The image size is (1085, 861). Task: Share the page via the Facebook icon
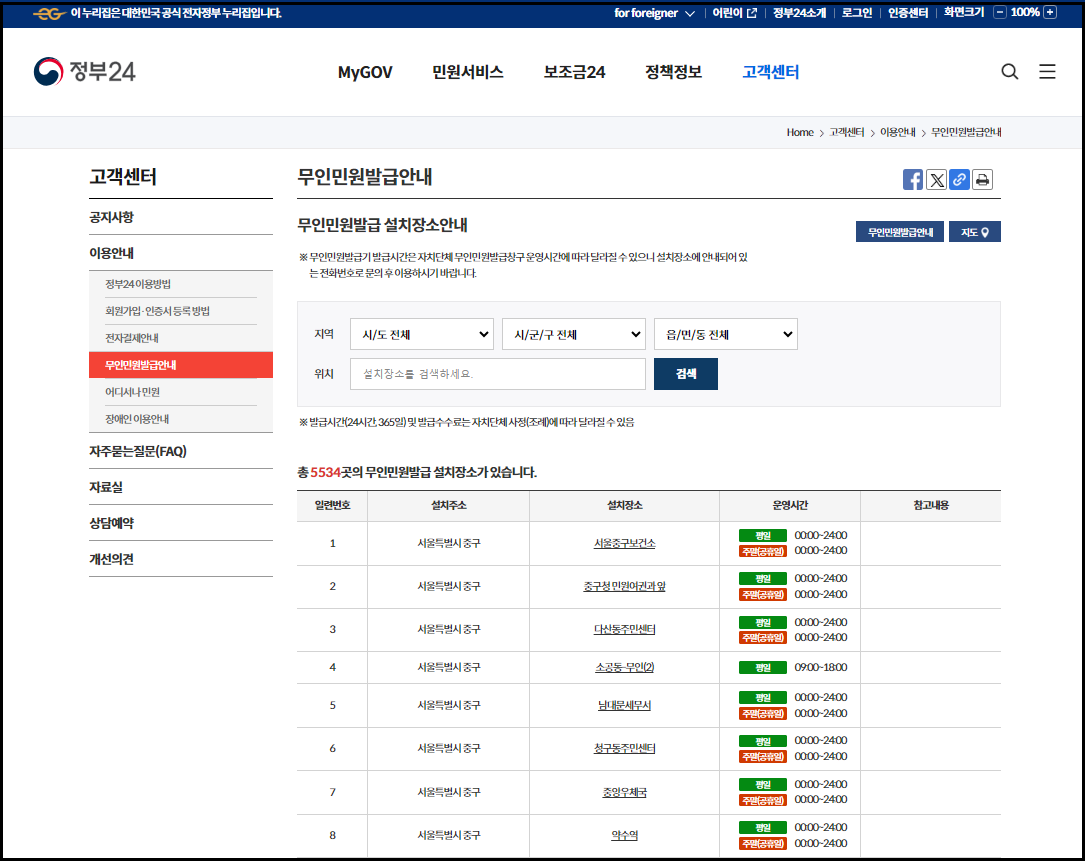(x=912, y=179)
